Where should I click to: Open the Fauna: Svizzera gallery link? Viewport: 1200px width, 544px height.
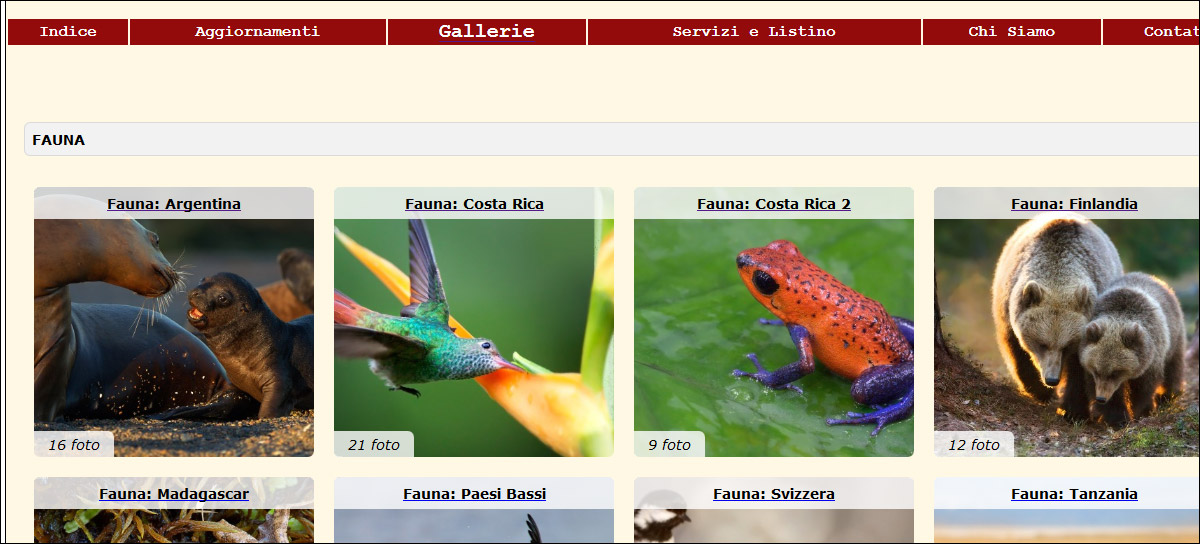(774, 494)
